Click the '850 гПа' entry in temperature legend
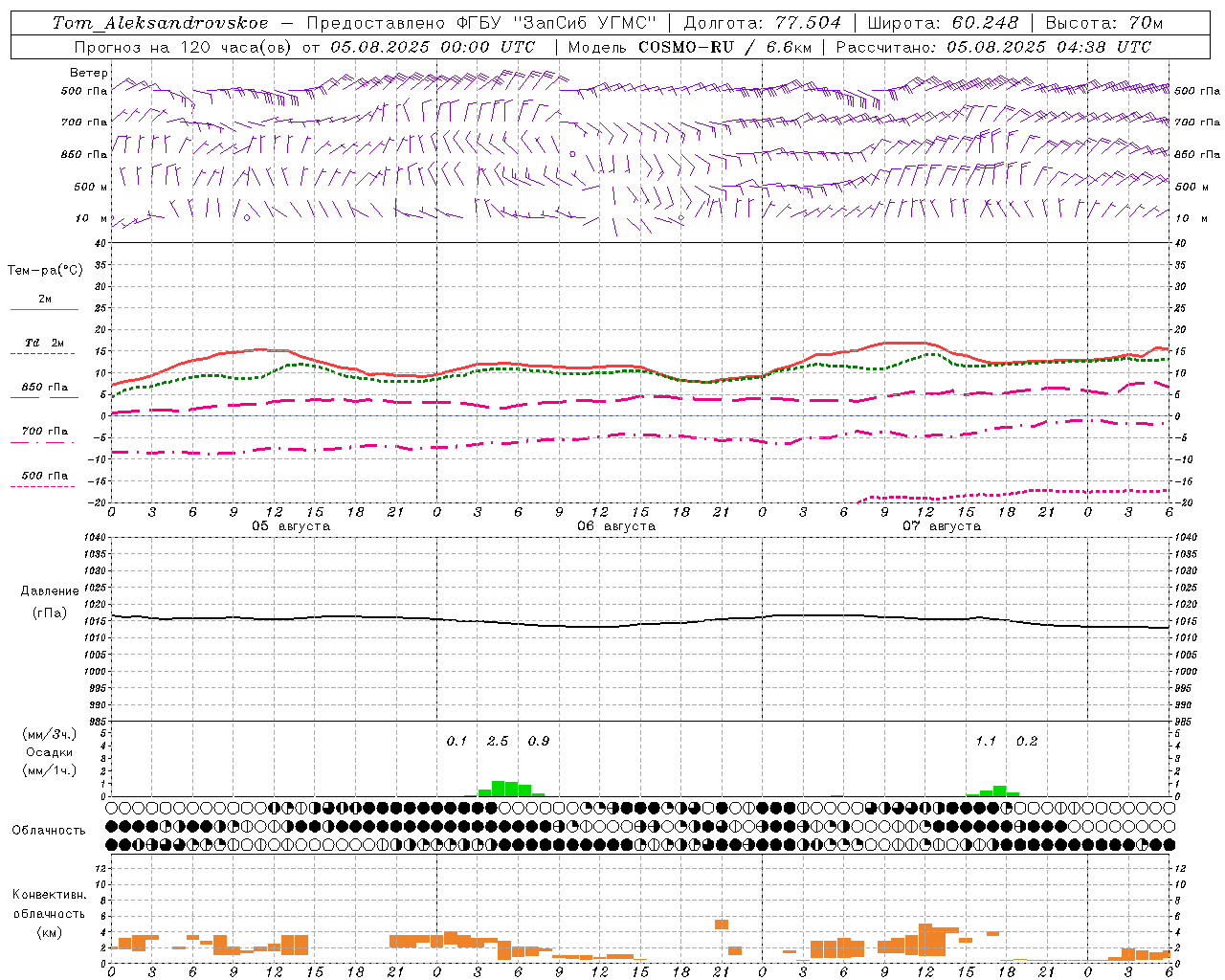Screen dimensions: 1225x980 click(x=45, y=388)
